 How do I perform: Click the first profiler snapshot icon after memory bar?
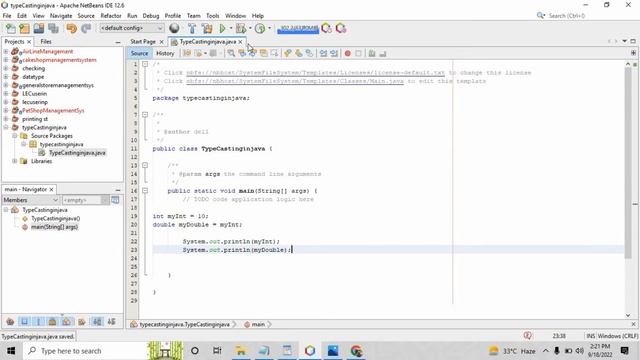(x=326, y=28)
